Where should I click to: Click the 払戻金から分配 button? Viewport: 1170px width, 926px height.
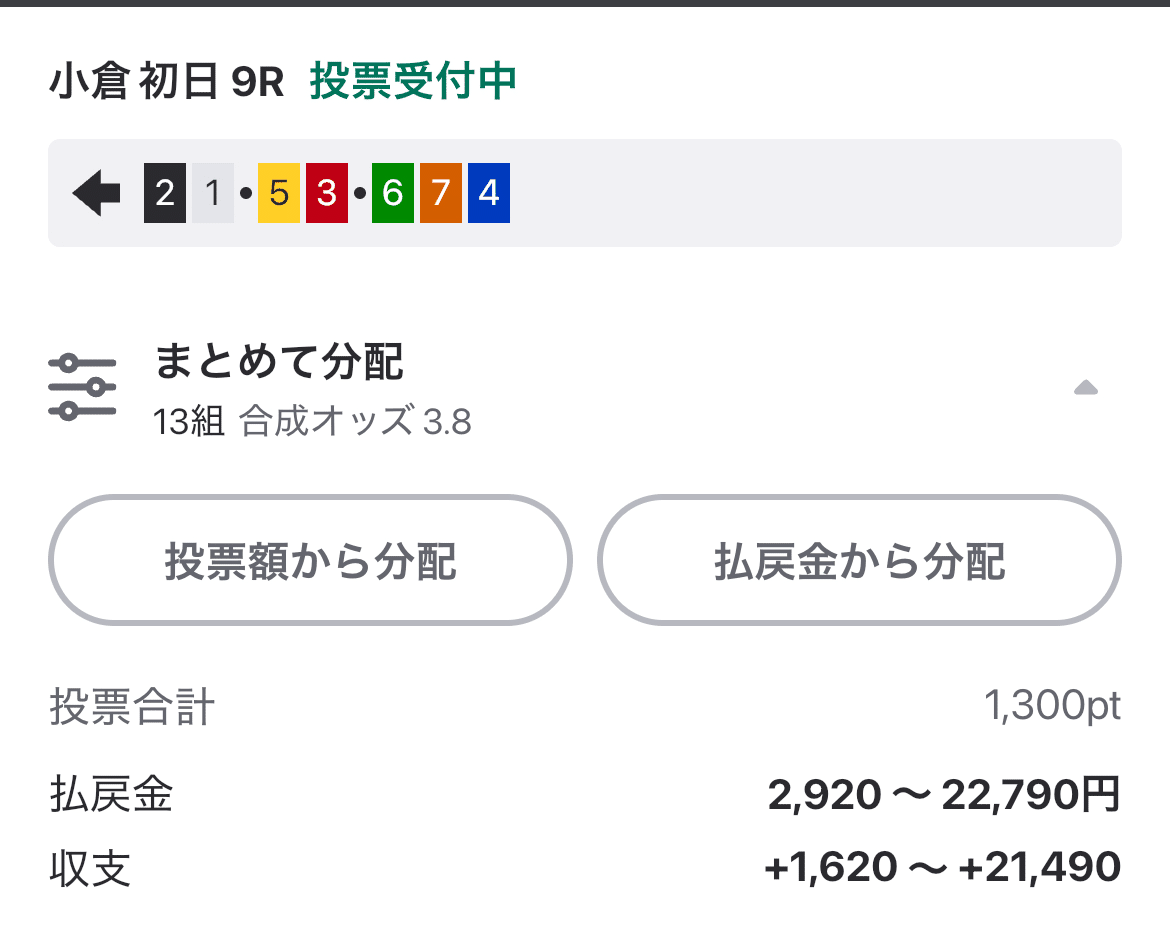click(x=860, y=561)
